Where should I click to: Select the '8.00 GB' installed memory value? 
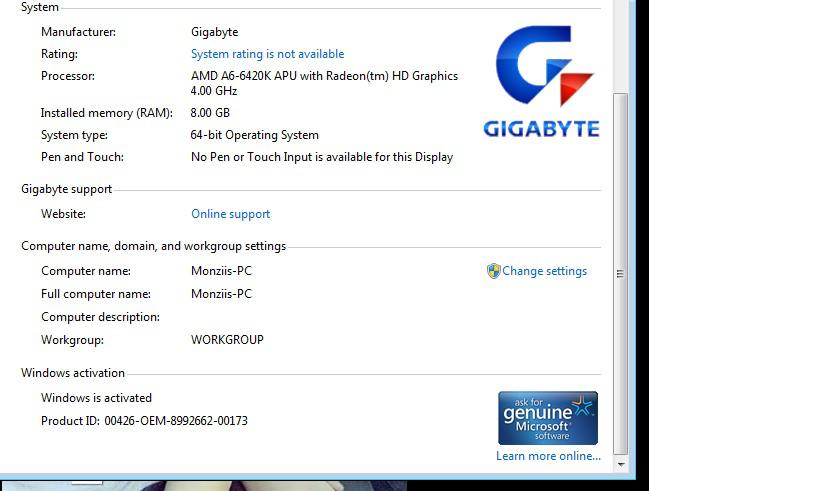(210, 113)
